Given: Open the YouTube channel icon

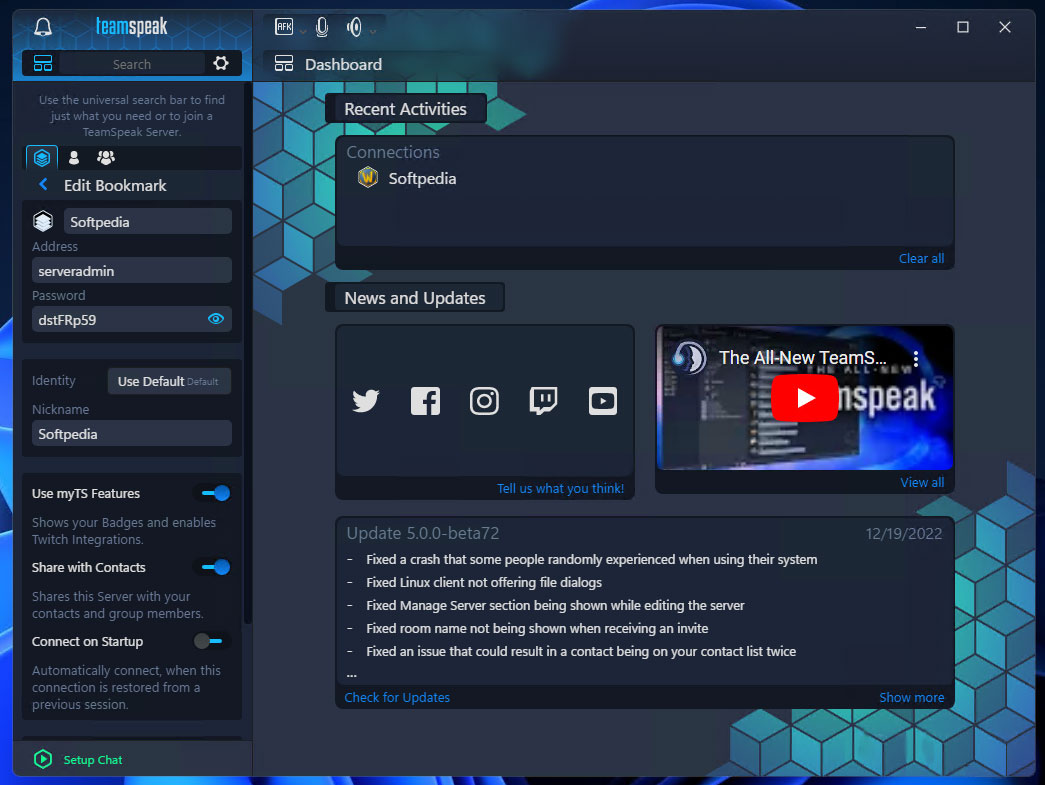Looking at the screenshot, I should coord(602,400).
